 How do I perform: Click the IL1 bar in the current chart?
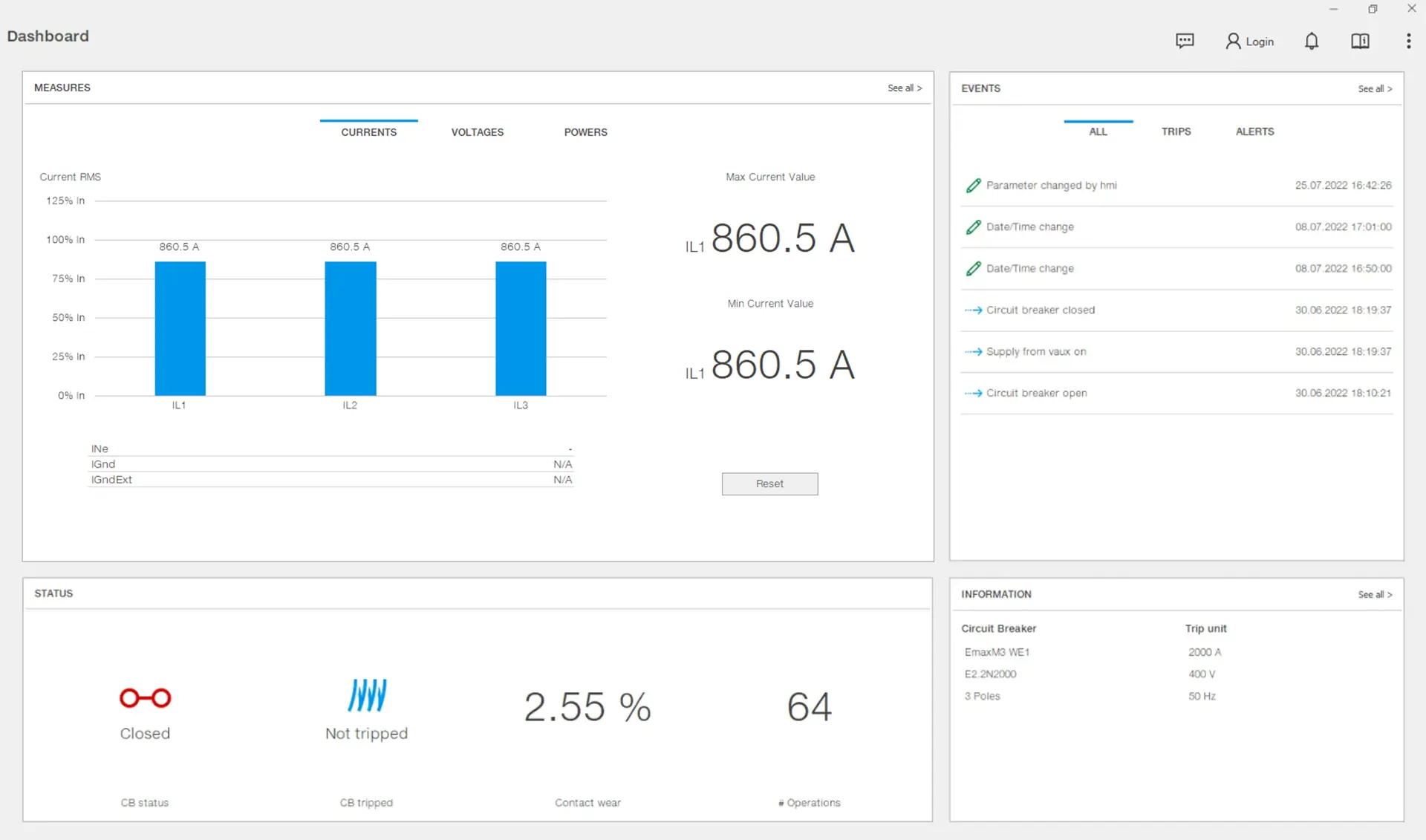179,329
